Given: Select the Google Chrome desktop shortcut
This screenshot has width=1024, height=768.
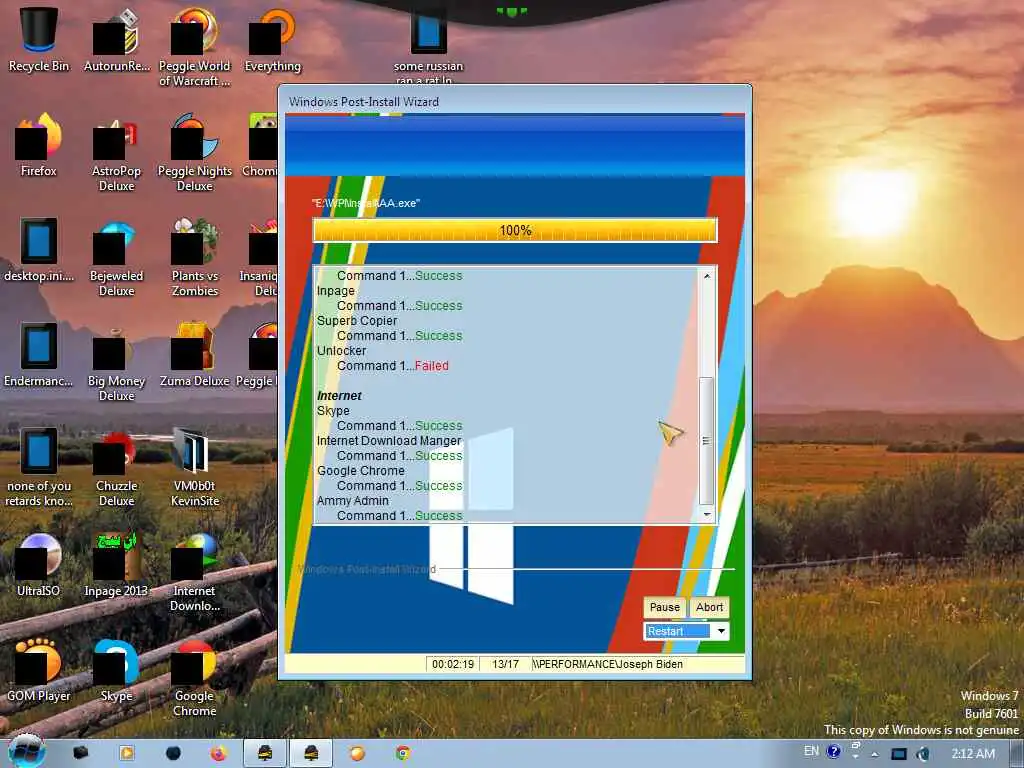Looking at the screenshot, I should point(195,677).
